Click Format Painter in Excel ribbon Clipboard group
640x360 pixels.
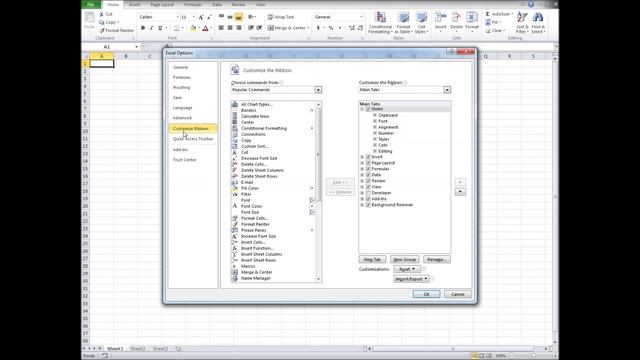coord(116,31)
